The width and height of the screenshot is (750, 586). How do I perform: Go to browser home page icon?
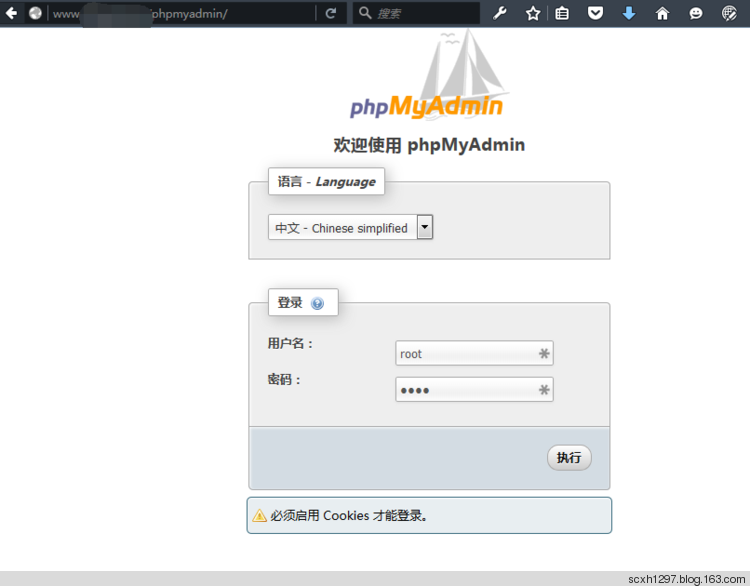tap(662, 13)
